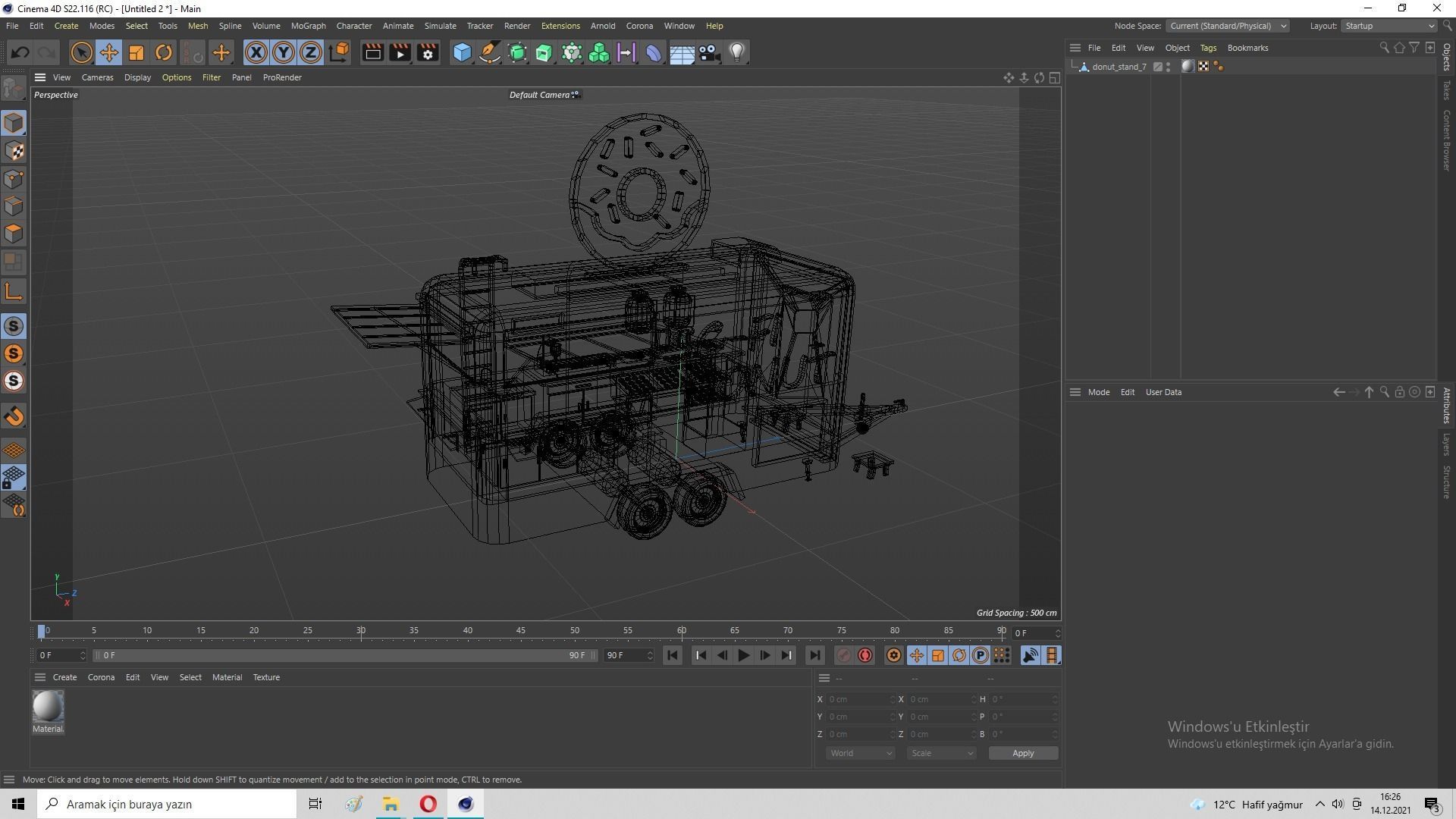Add a Camera object
1456x819 pixels.
point(709,52)
